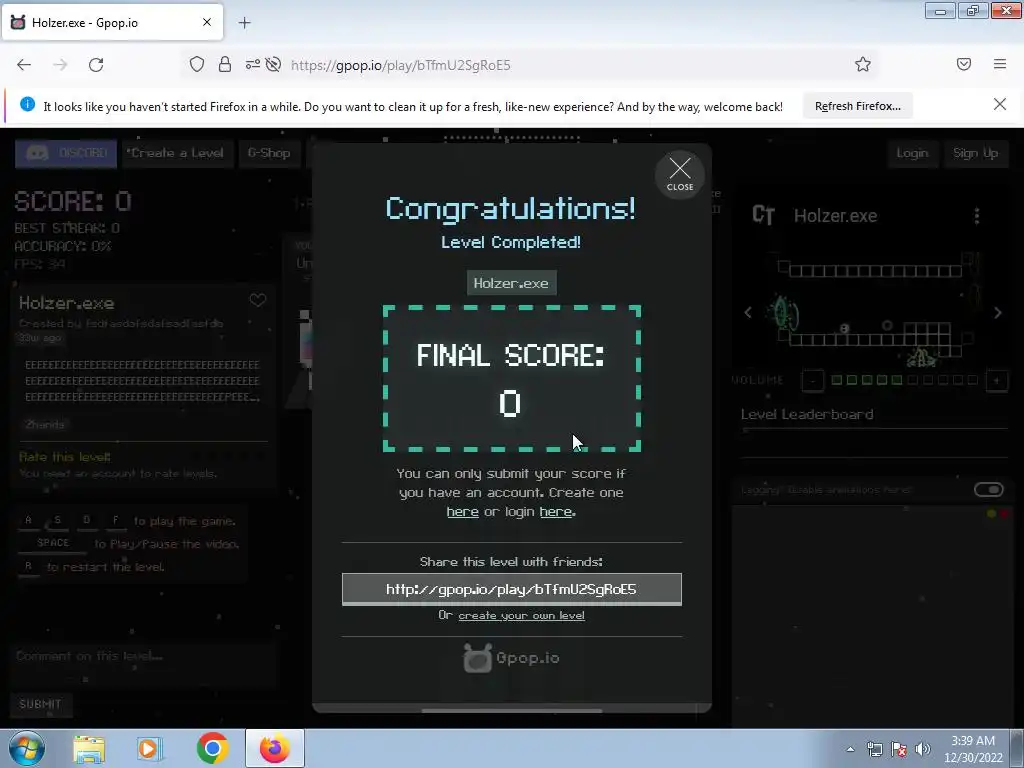Open the G-Shop menu item
Viewport: 1024px width, 768px height.
[268, 153]
